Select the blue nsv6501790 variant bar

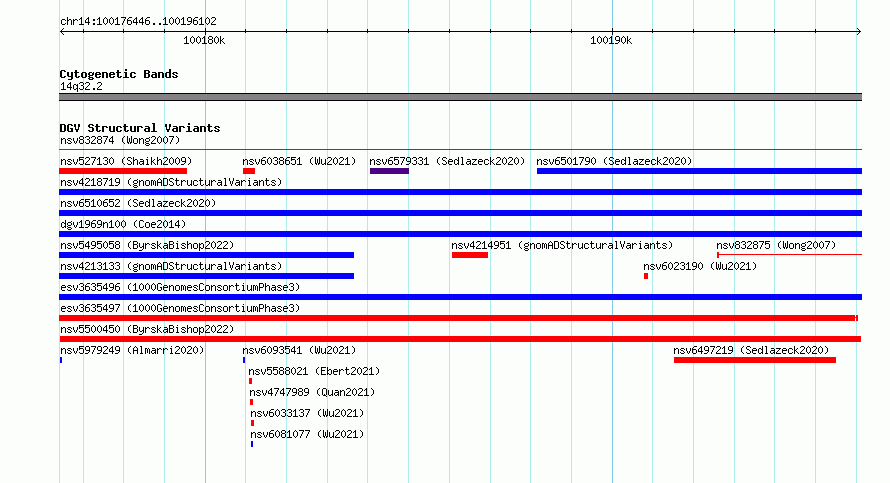(x=699, y=171)
